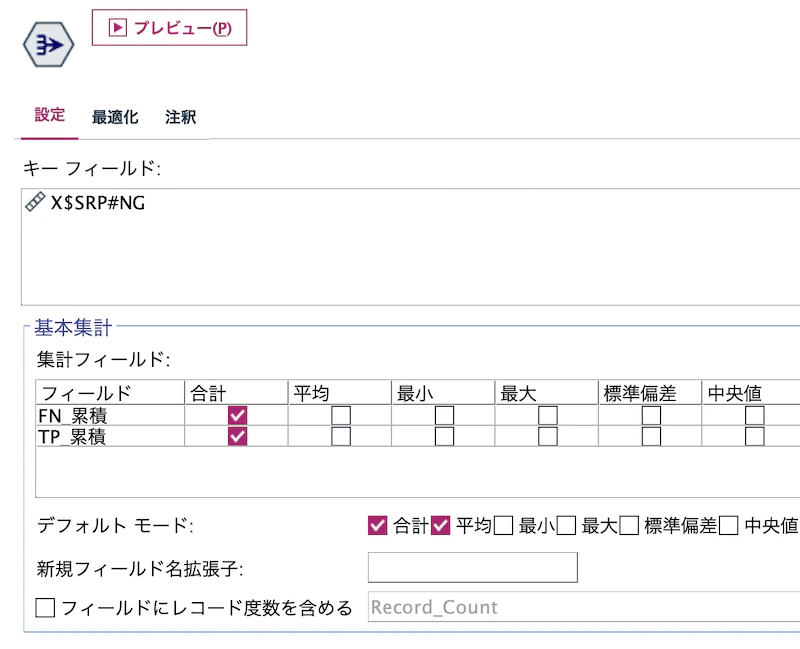Click the プレビュー(P) button
800x649 pixels.
pyautogui.click(x=168, y=27)
